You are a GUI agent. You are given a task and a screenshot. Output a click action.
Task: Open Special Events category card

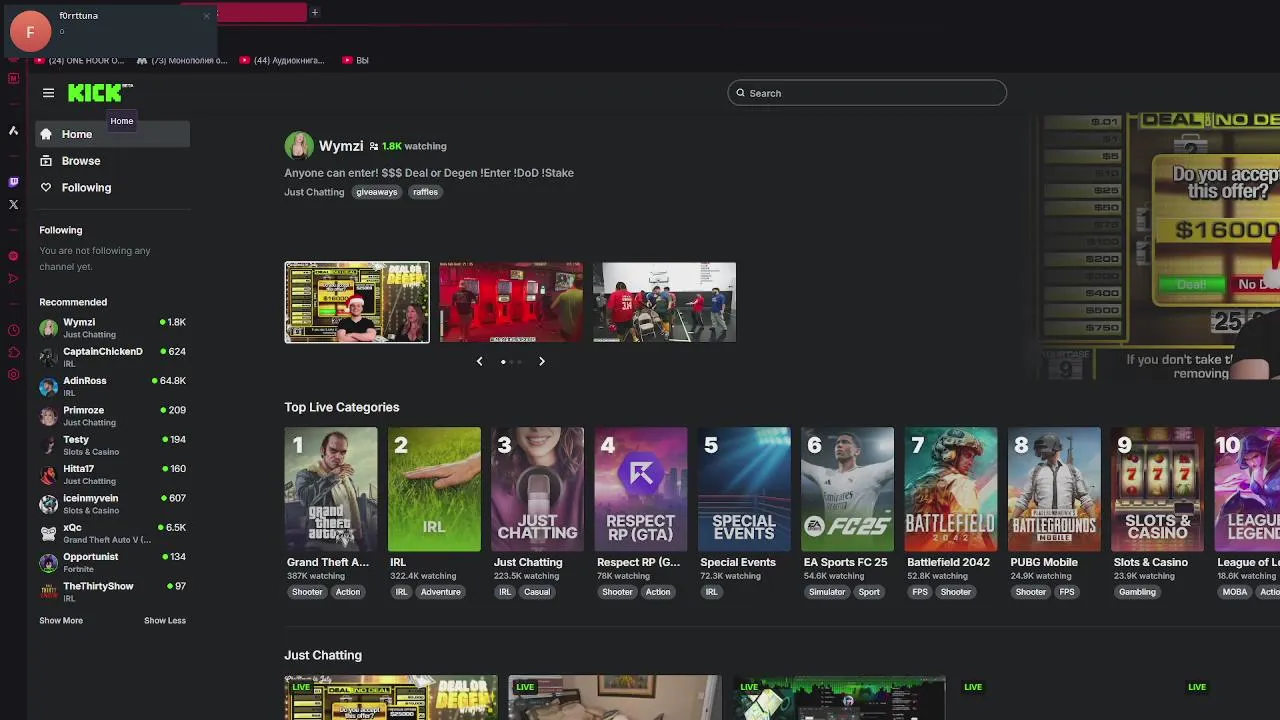[x=744, y=490]
